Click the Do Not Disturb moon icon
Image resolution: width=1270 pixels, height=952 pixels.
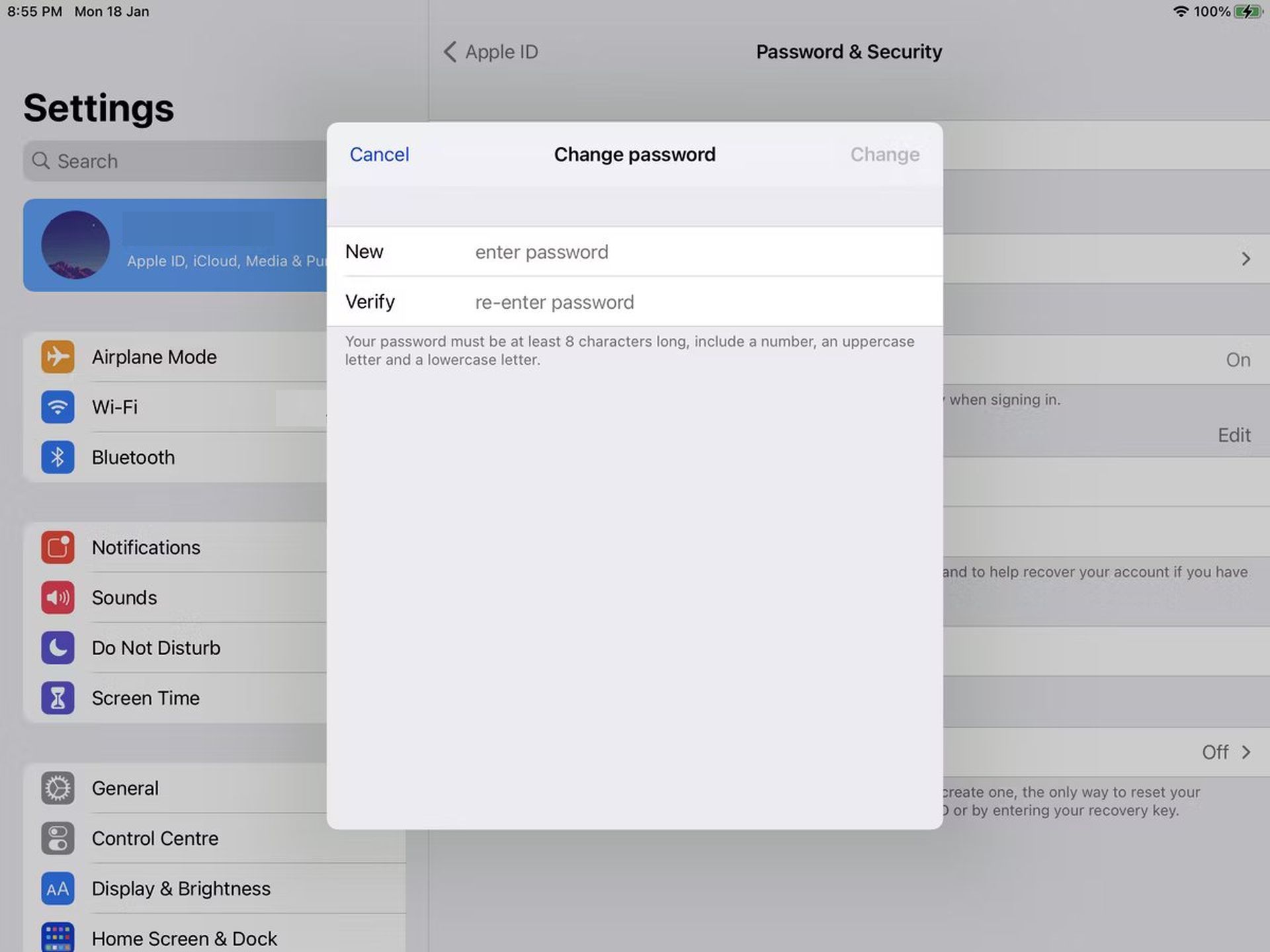(x=58, y=648)
